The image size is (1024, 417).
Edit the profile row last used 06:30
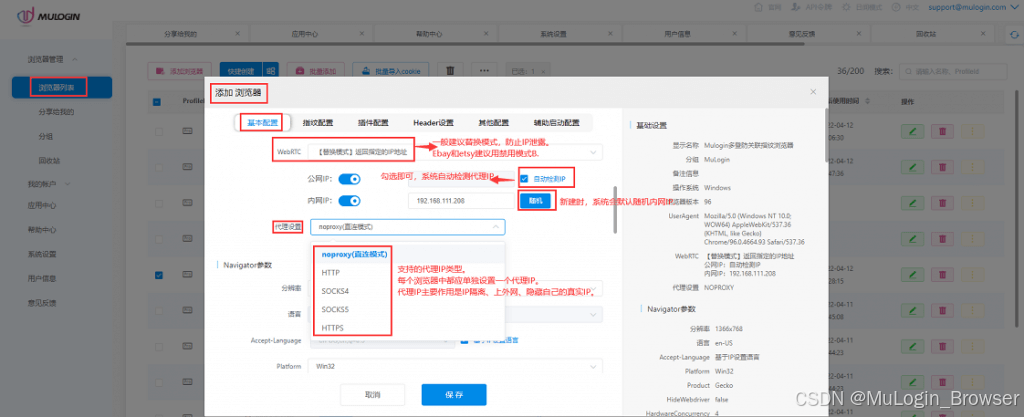[912, 131]
